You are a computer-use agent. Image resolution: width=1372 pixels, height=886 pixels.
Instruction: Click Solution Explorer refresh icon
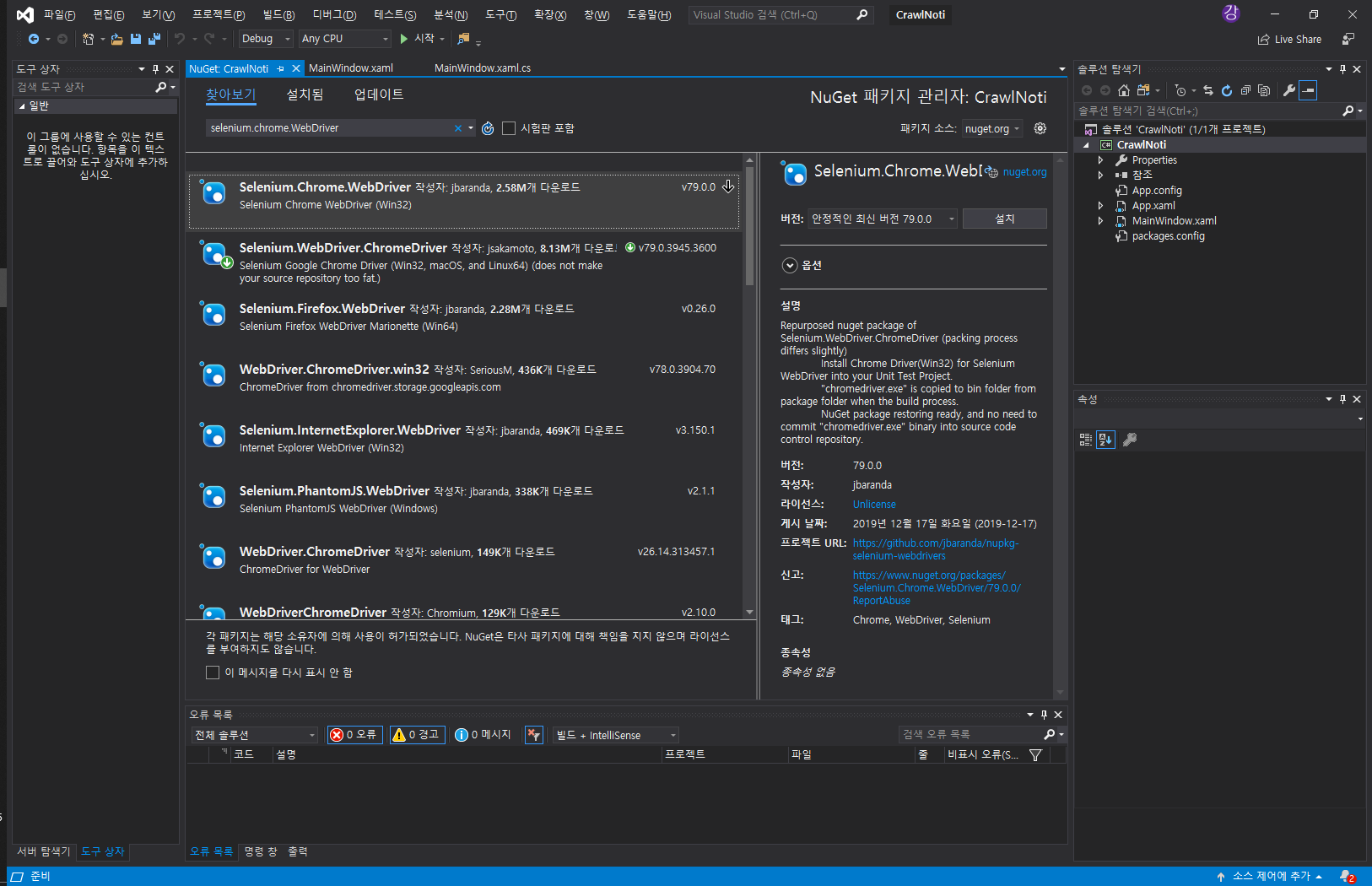point(1227,90)
